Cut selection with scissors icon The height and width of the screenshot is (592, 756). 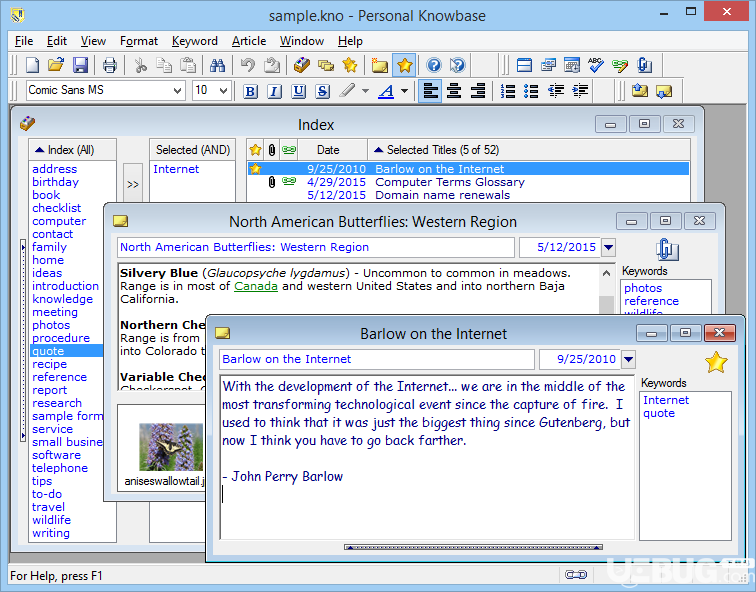140,65
